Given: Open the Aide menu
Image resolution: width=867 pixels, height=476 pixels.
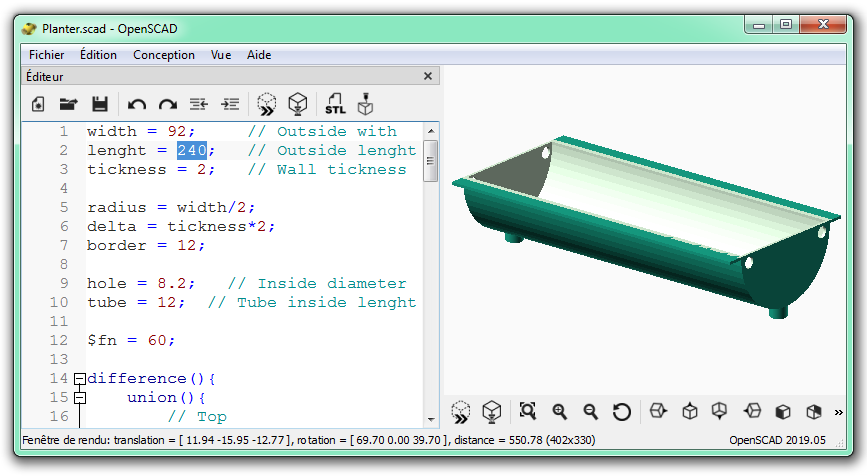Looking at the screenshot, I should [259, 55].
